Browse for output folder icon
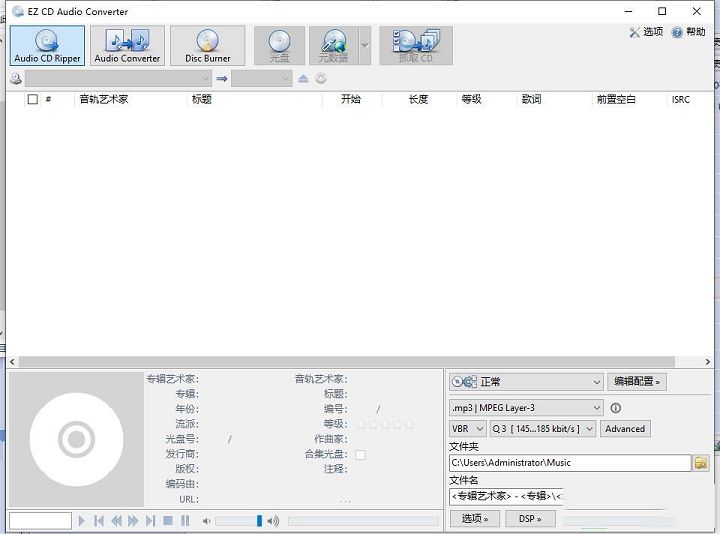Image resolution: width=720 pixels, height=534 pixels. 701,463
